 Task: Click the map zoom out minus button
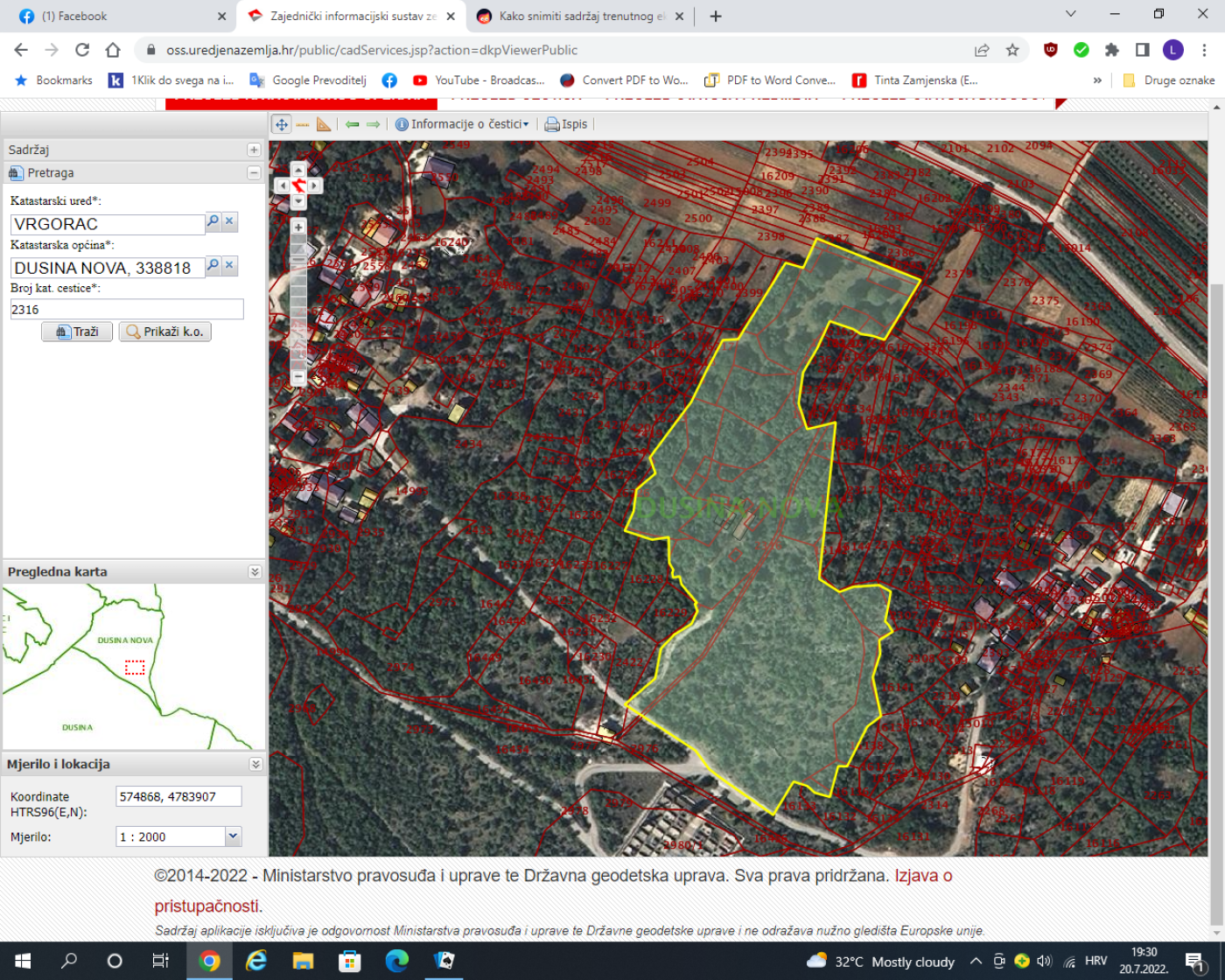tap(298, 377)
